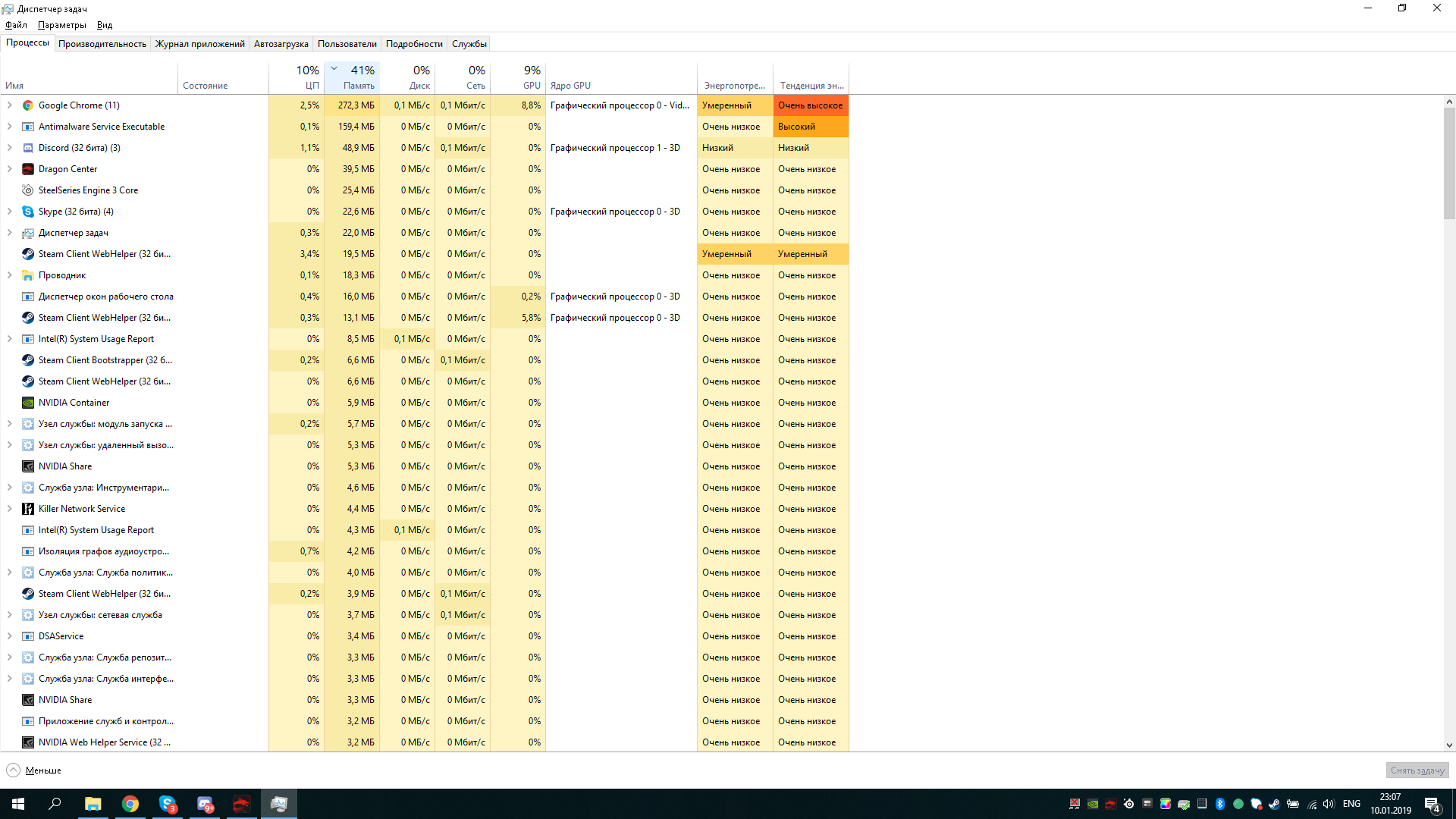Click the NVIDIA Container process icon

pyautogui.click(x=28, y=402)
